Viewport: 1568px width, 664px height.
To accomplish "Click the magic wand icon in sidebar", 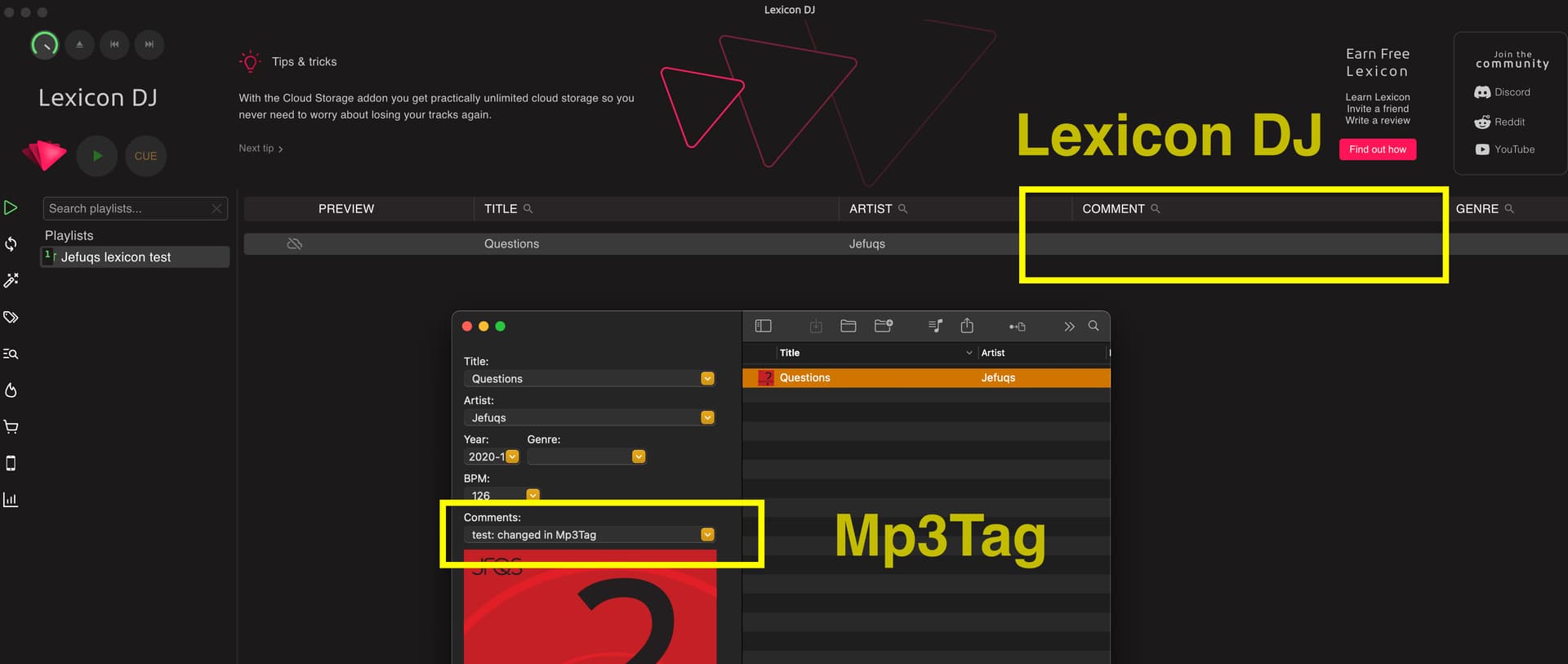I will coord(11,281).
